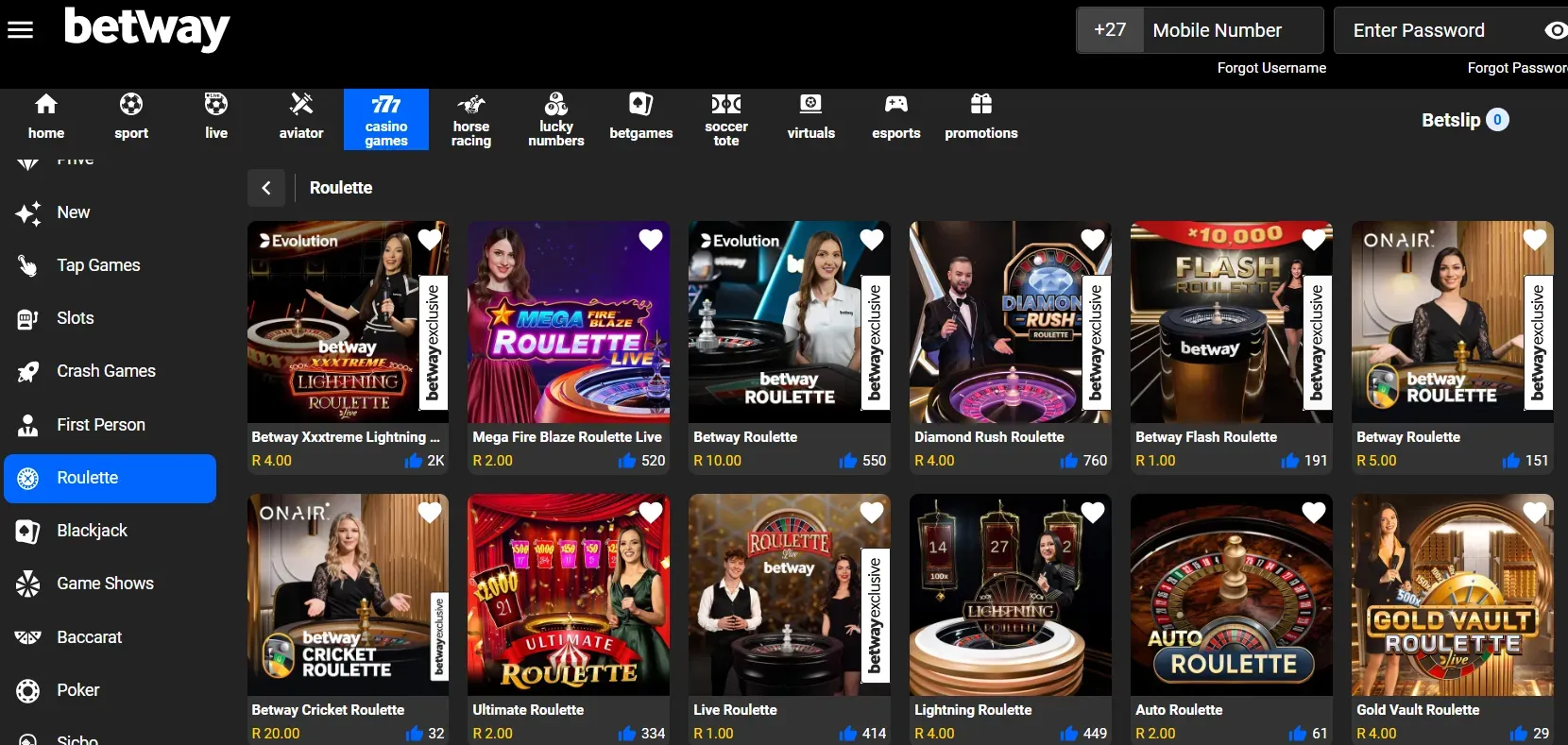Open Baccarat category in sidebar
Screen dimensions: 1568x745
pos(111,637)
